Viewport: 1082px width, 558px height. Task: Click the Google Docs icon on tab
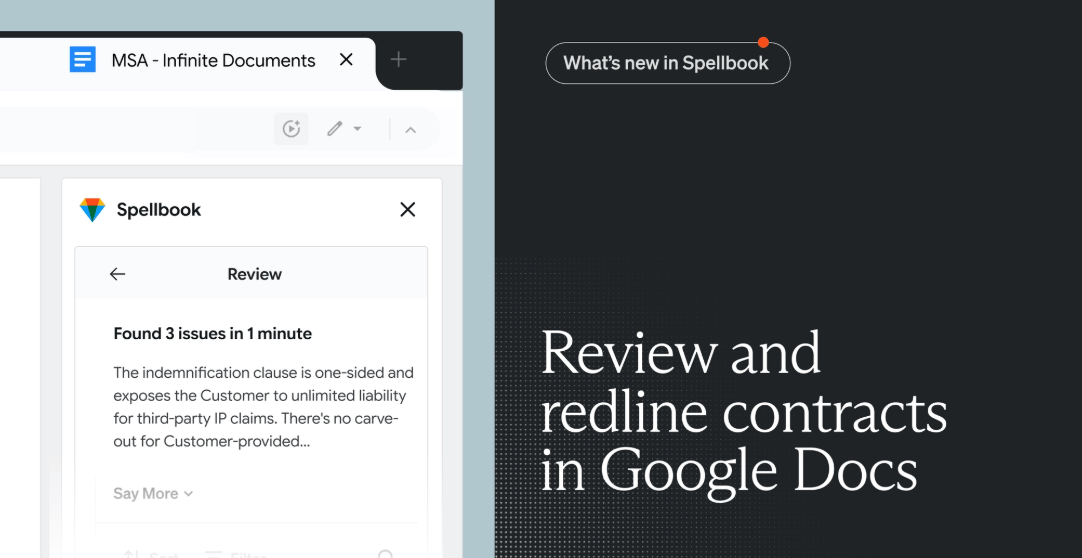(x=83, y=60)
